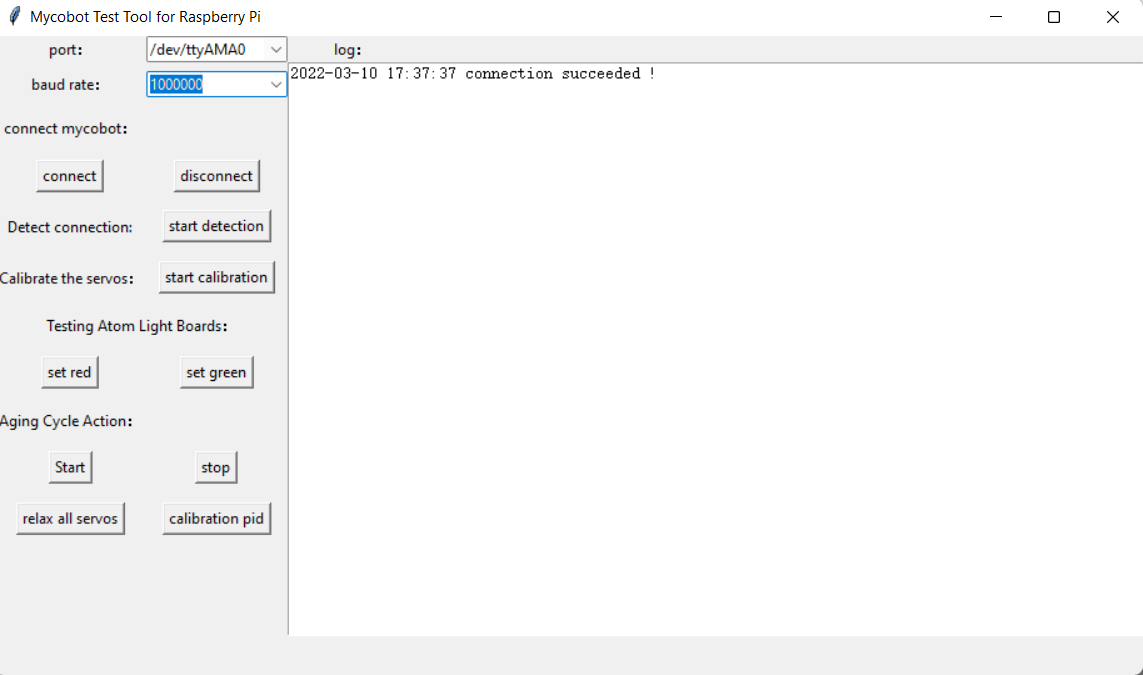
Task: Click the connect button
Action: coord(70,176)
